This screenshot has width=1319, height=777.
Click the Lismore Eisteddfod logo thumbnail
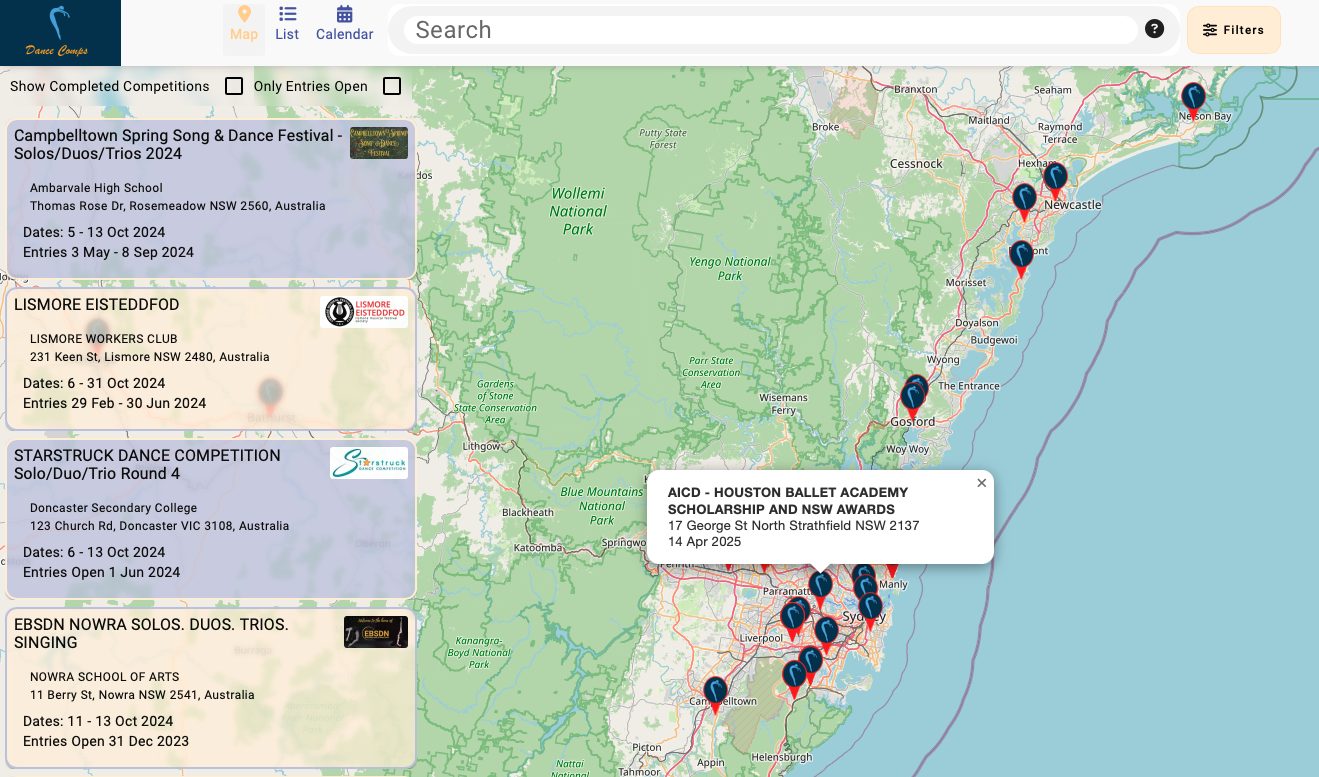pos(364,312)
